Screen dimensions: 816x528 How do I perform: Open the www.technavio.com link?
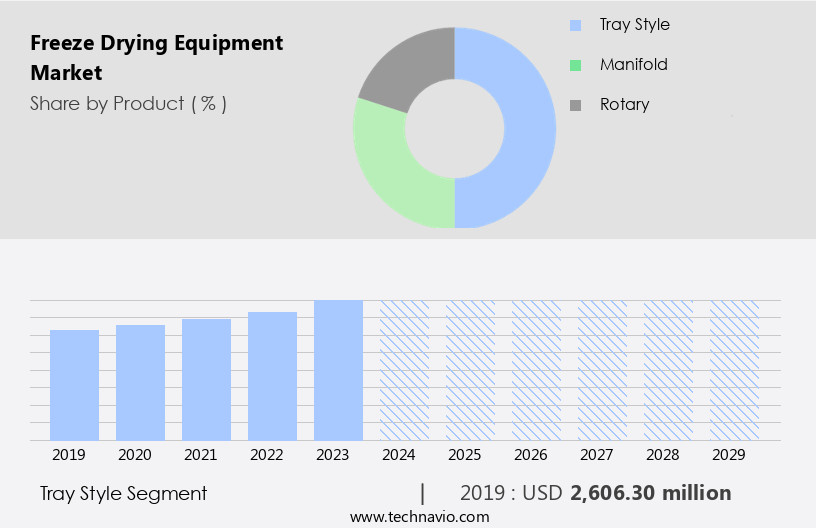coord(419,516)
